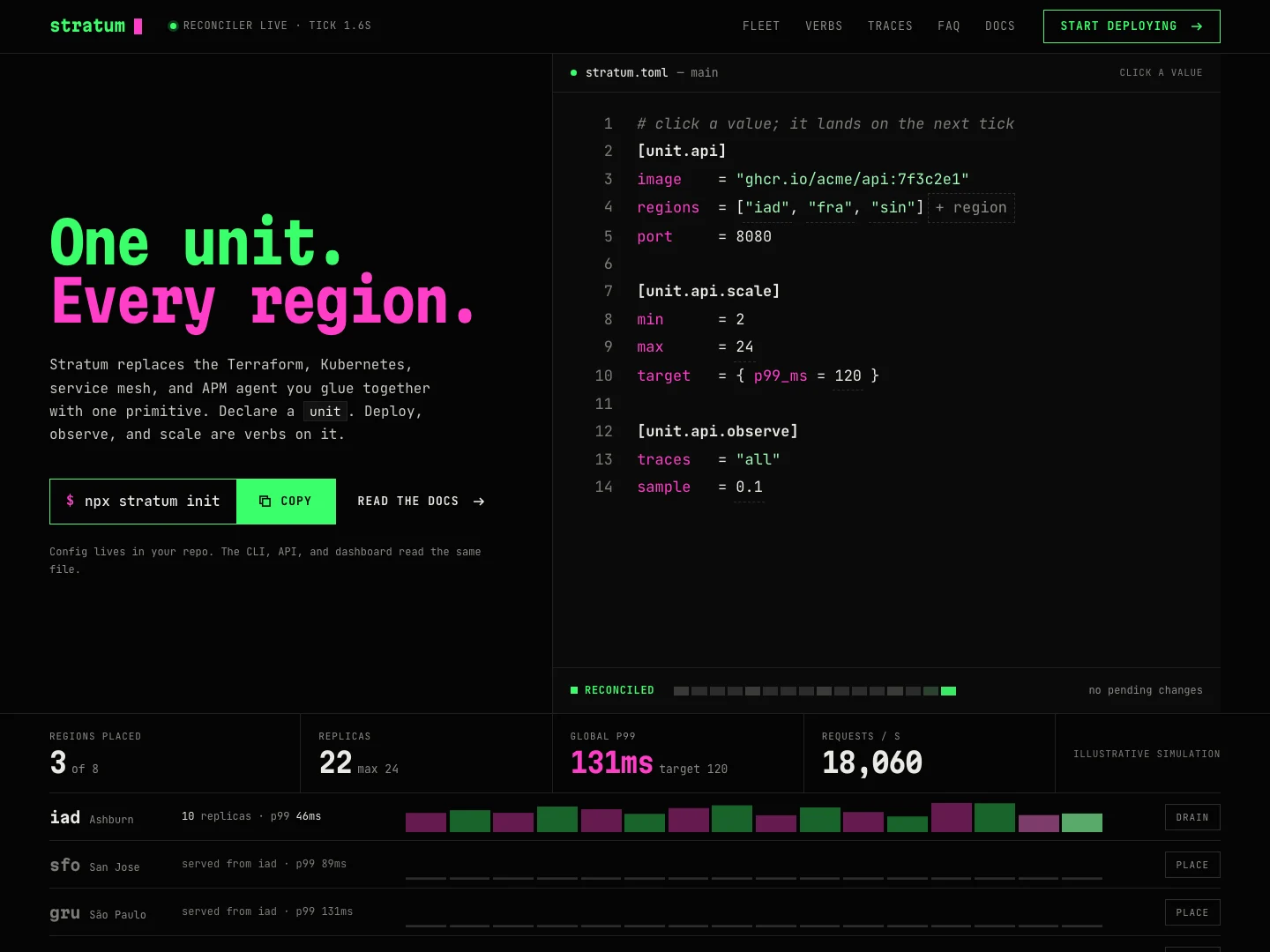Screen dimensions: 1270x952
Task: Go to the DOCS nav link
Action: [x=1000, y=26]
